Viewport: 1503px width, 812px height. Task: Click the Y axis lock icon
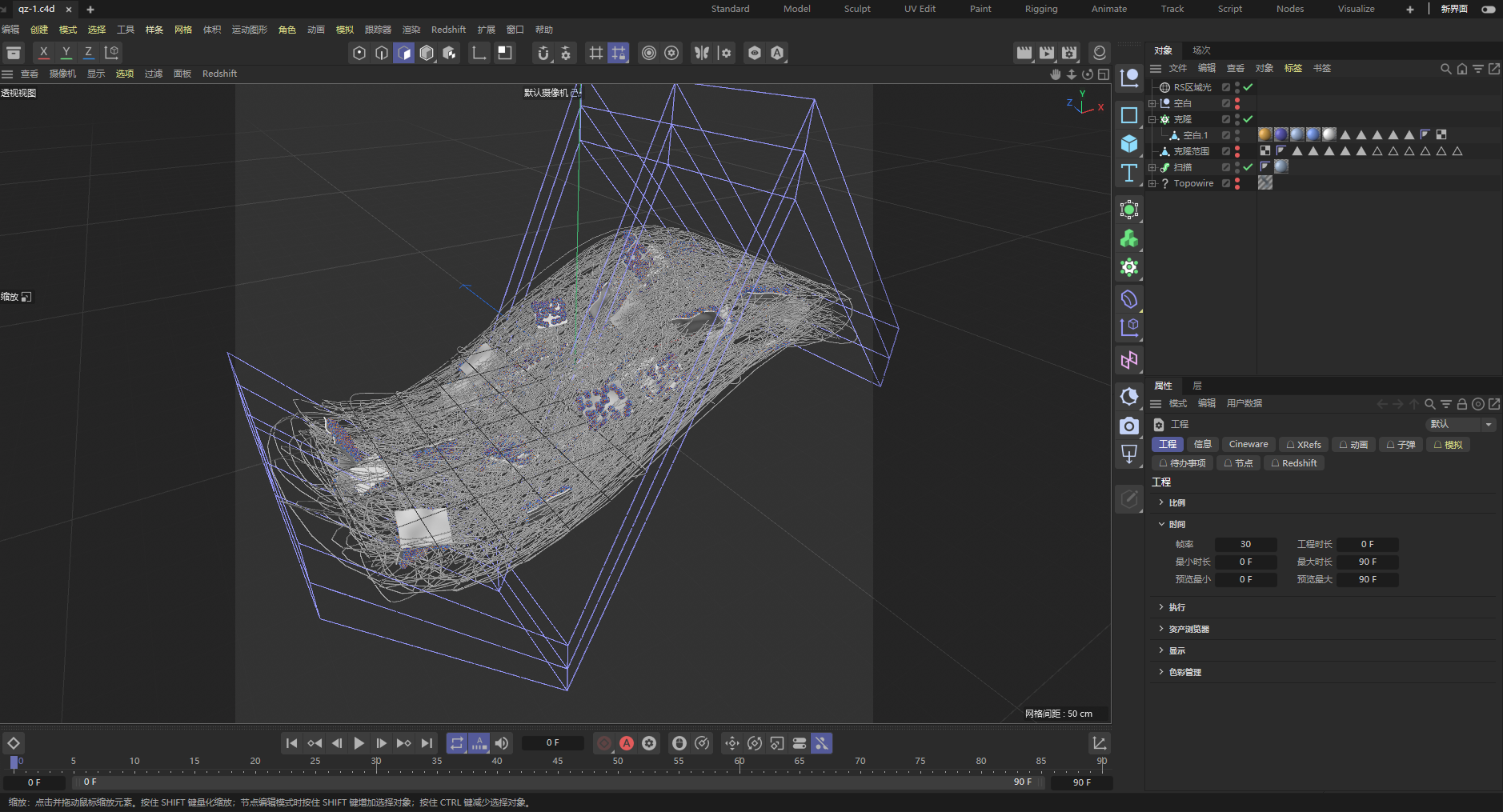[x=66, y=53]
